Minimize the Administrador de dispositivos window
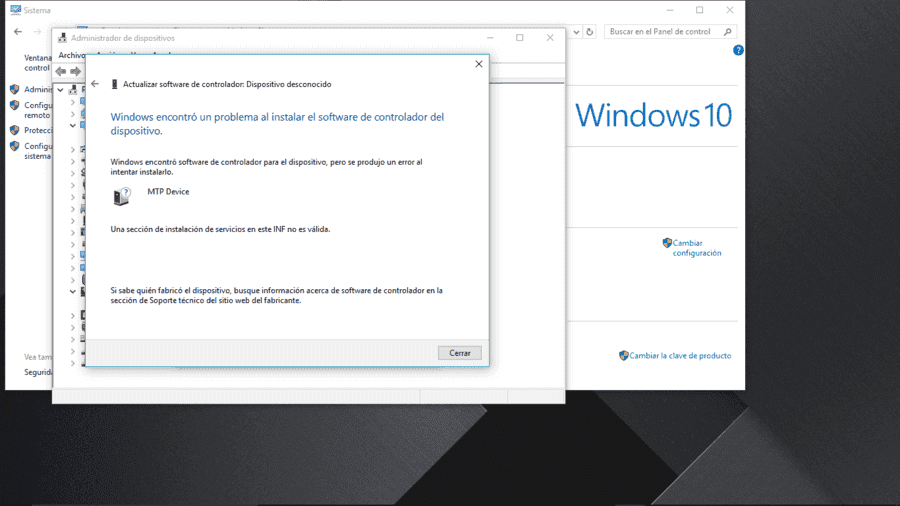The image size is (900, 506). point(490,38)
